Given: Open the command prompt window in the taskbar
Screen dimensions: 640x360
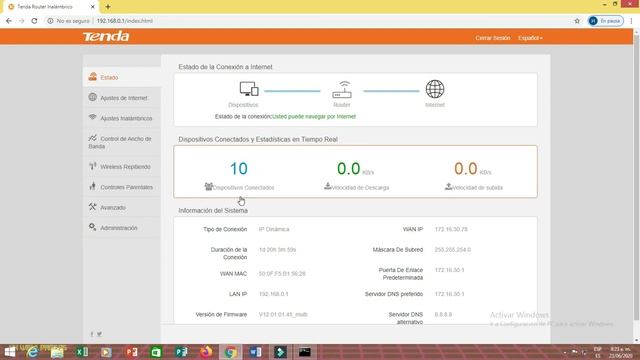Looking at the screenshot, I should tap(304, 352).
